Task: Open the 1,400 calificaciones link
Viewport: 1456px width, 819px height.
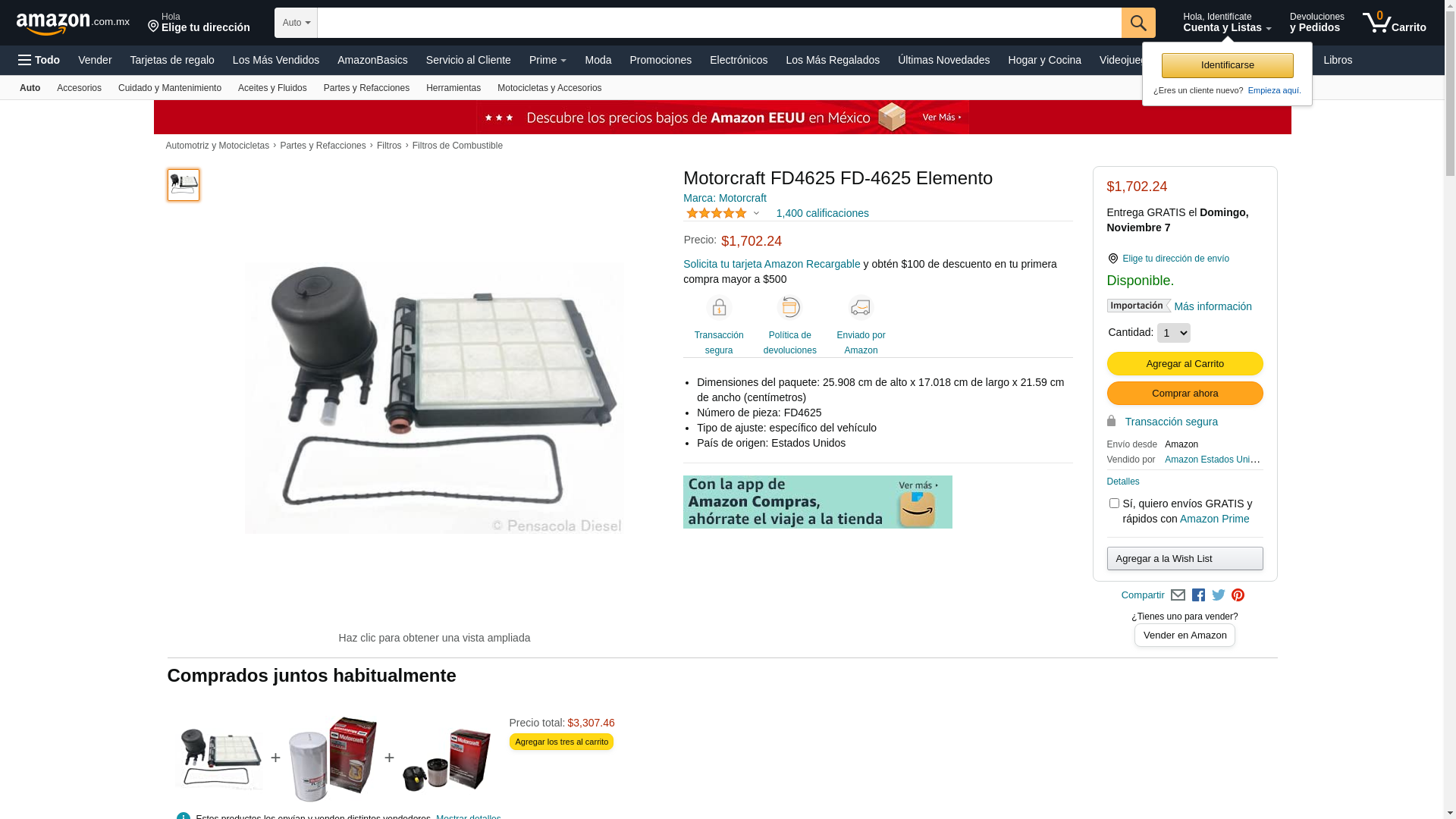Action: coord(822,213)
